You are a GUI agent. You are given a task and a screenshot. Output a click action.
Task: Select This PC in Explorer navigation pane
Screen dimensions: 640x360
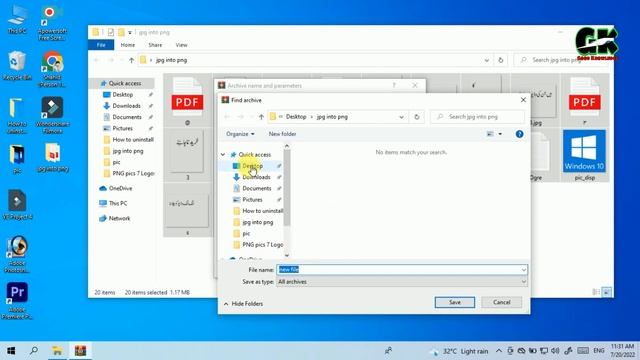(x=118, y=203)
